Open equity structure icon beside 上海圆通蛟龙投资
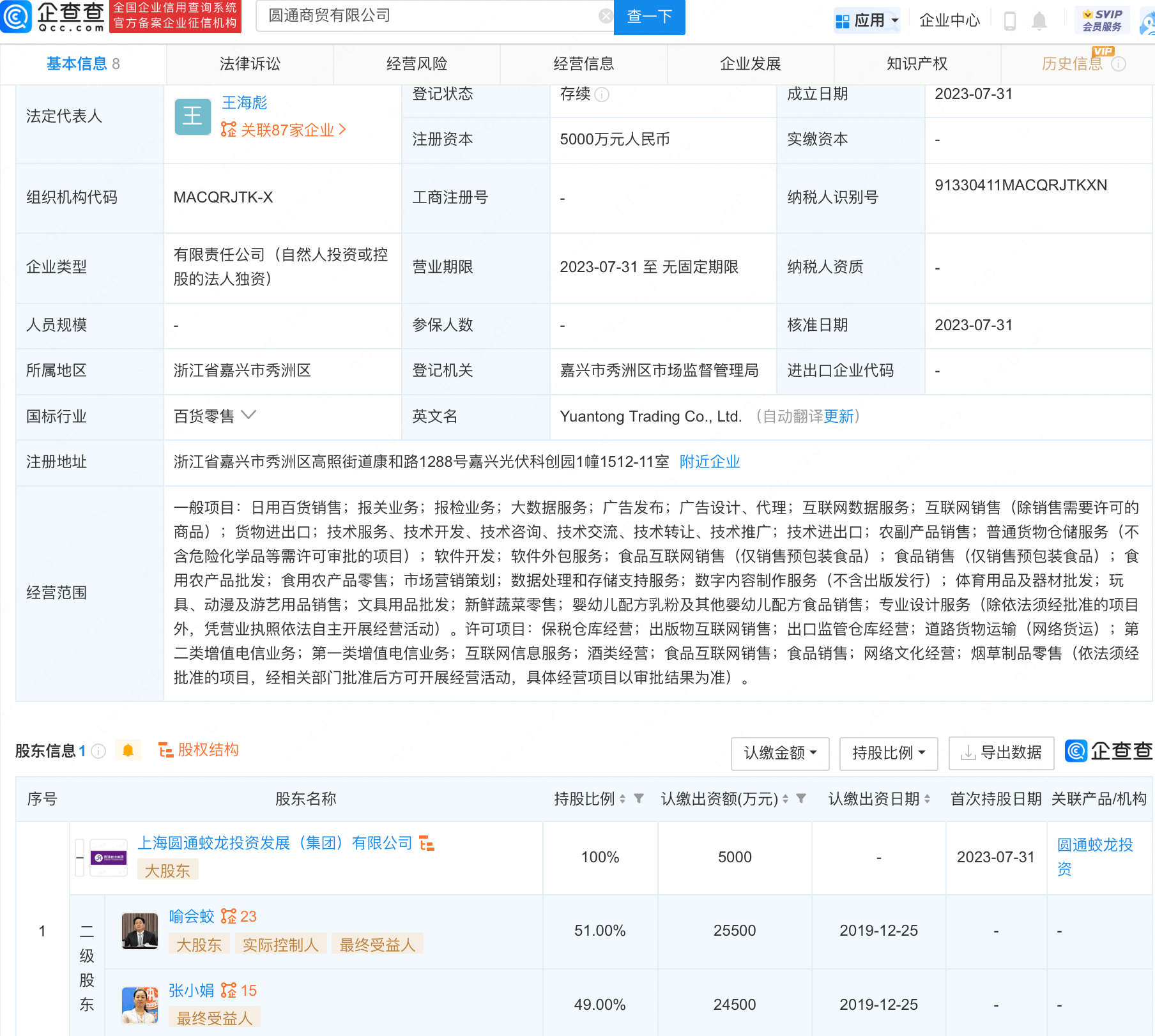 [x=427, y=843]
